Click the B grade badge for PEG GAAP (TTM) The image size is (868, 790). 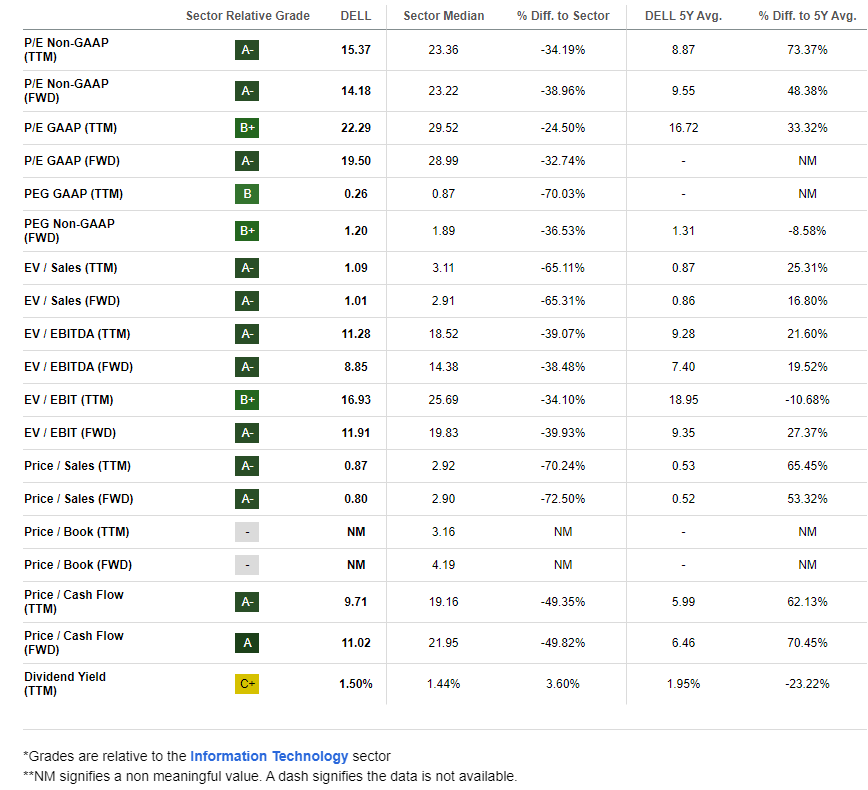[x=247, y=194]
